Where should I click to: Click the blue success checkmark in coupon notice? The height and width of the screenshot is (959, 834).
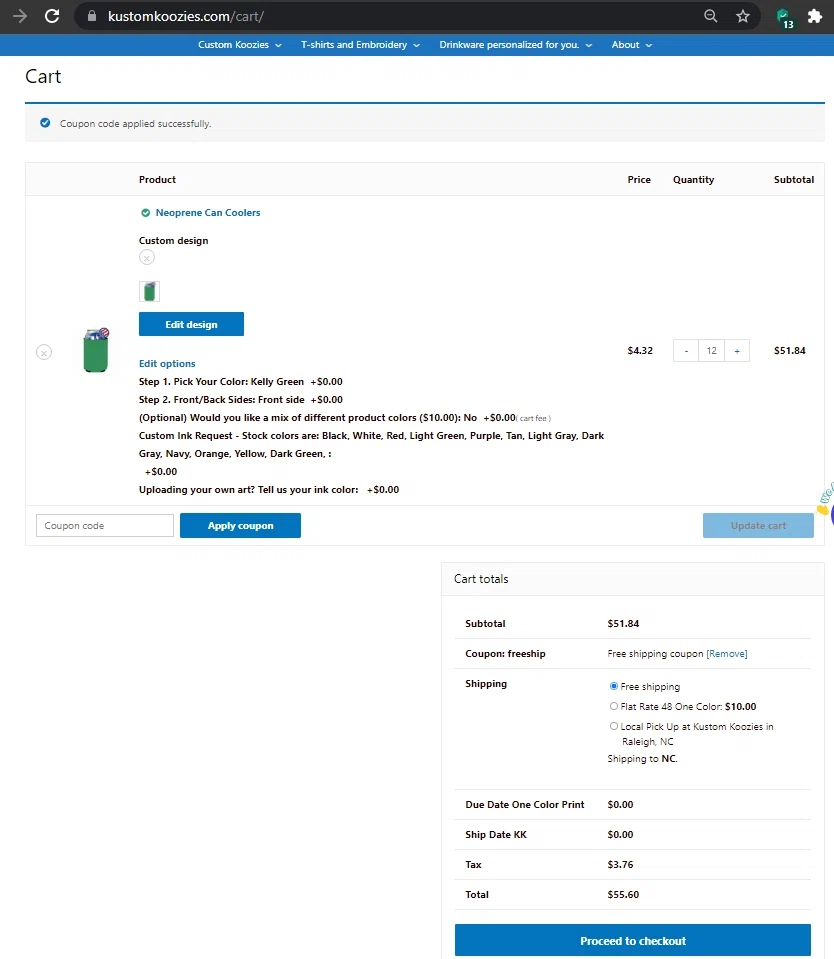tap(45, 123)
